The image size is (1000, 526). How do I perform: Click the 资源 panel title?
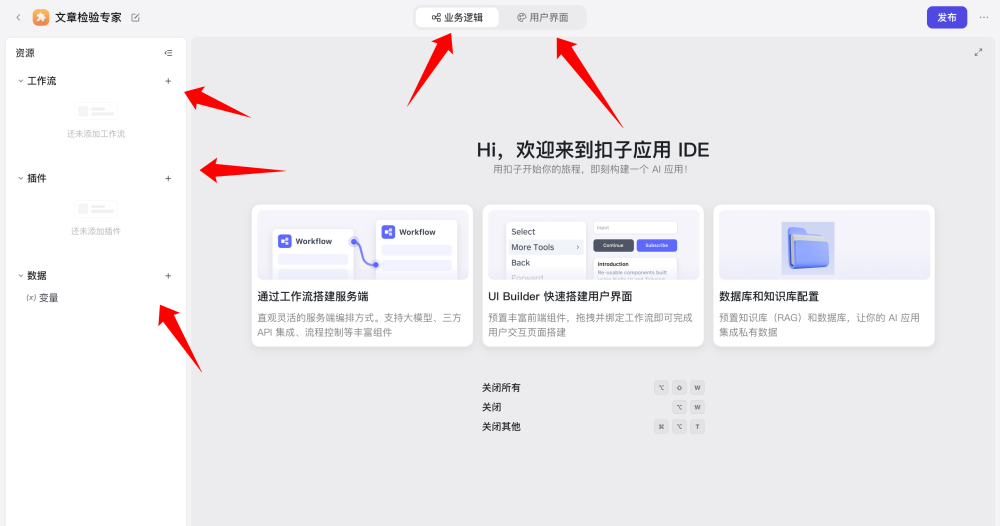click(x=26, y=53)
